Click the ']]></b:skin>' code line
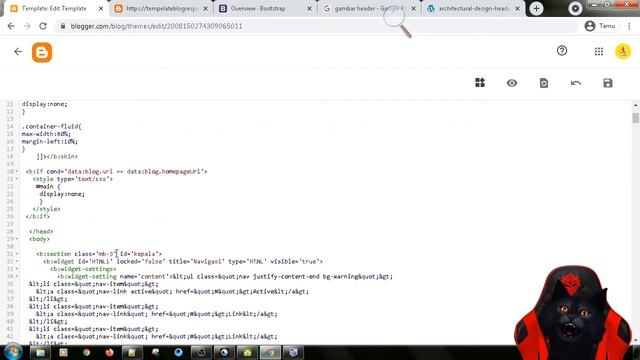This screenshot has width=640, height=360. 57,157
